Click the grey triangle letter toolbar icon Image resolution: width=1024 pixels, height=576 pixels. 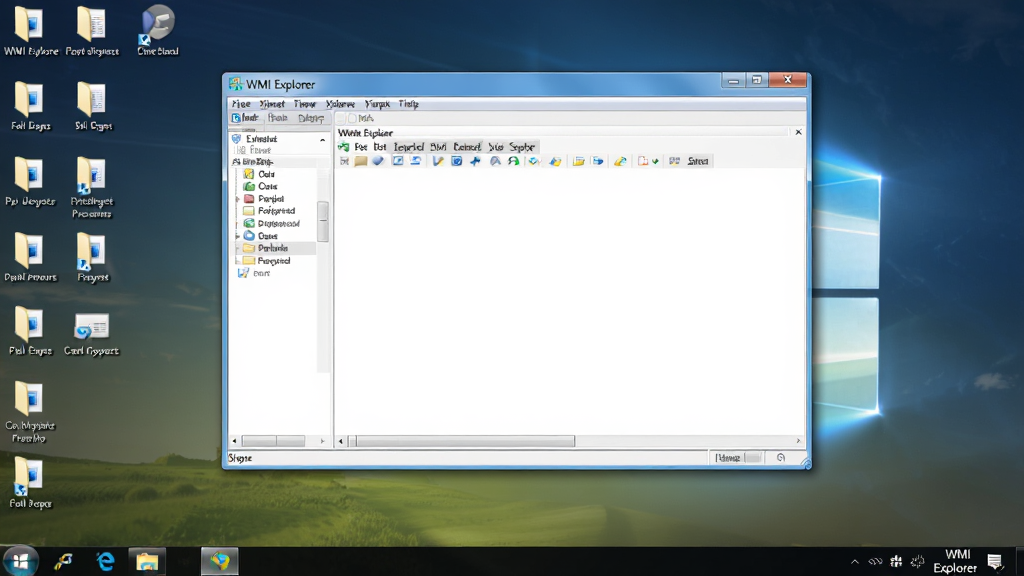click(495, 161)
